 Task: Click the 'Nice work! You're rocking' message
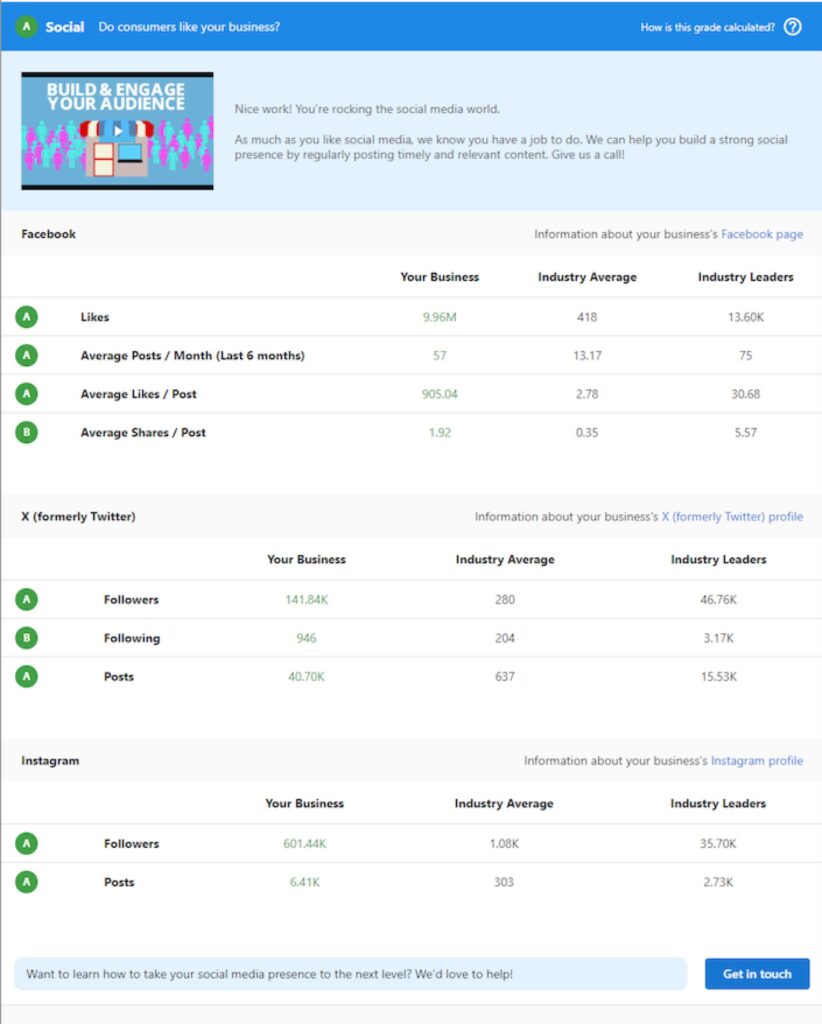pos(367,109)
